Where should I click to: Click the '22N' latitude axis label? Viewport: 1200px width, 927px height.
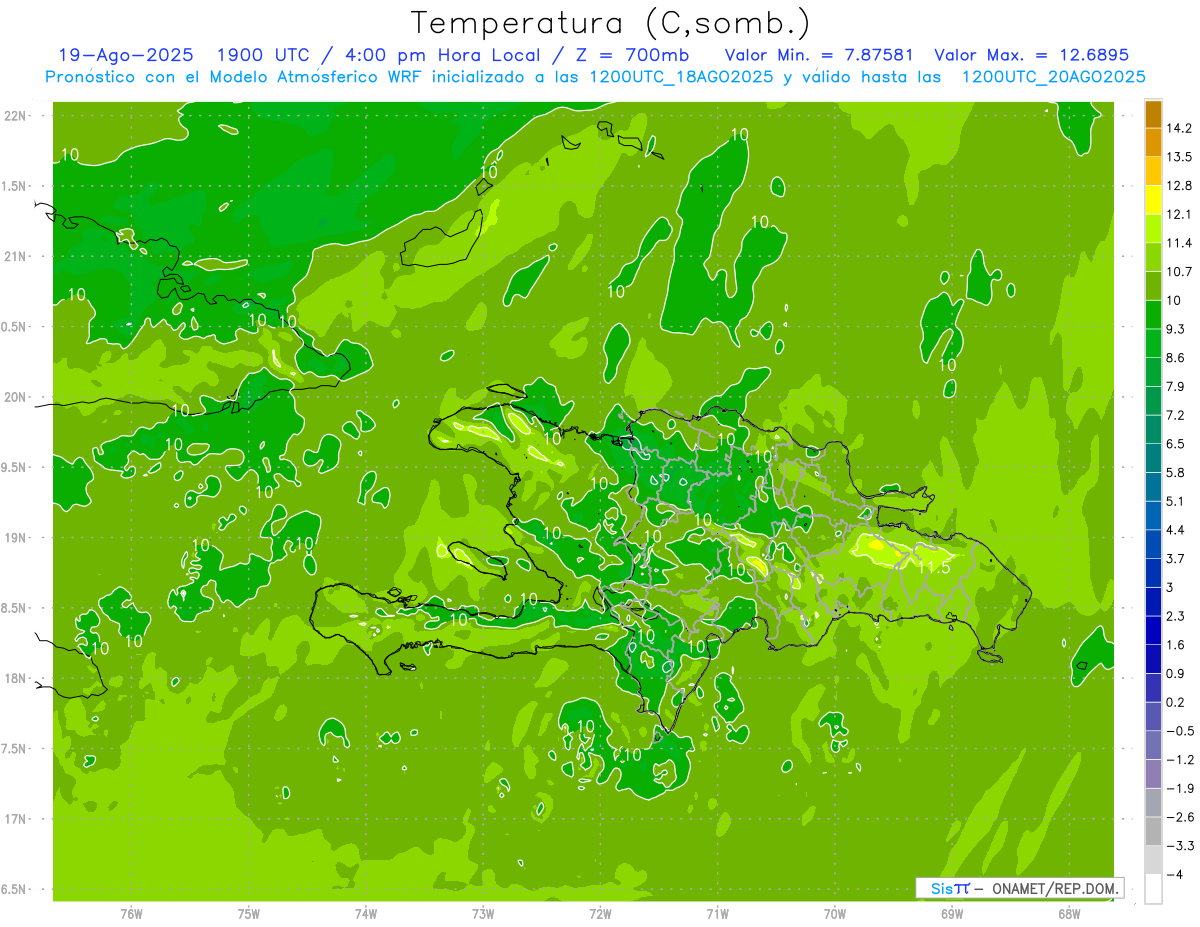[14, 115]
